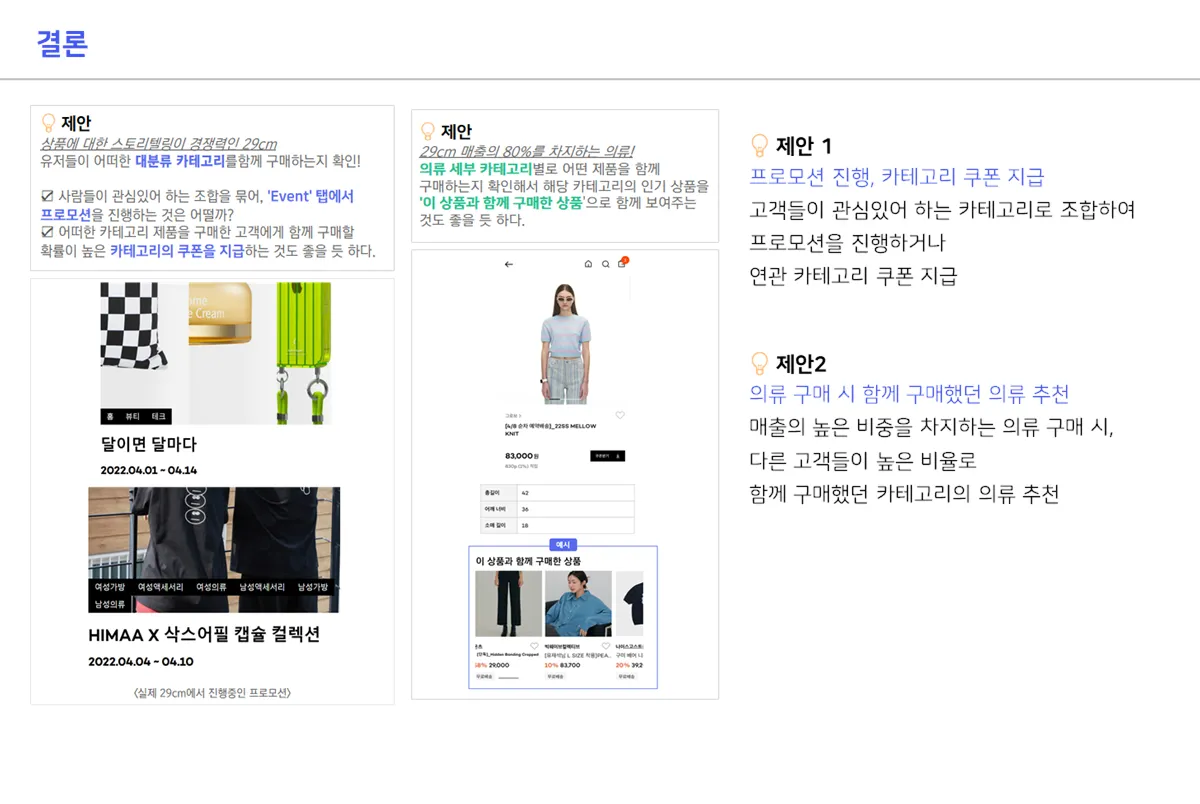Tap the back arrow in the product page mockup
1200x804 pixels.
(x=509, y=264)
